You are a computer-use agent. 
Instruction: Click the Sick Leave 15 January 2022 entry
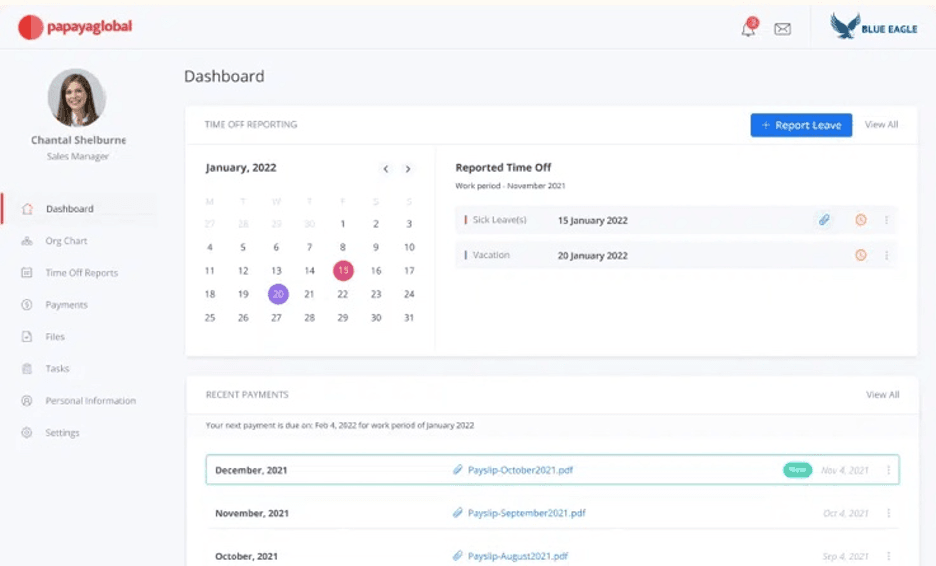tap(676, 220)
